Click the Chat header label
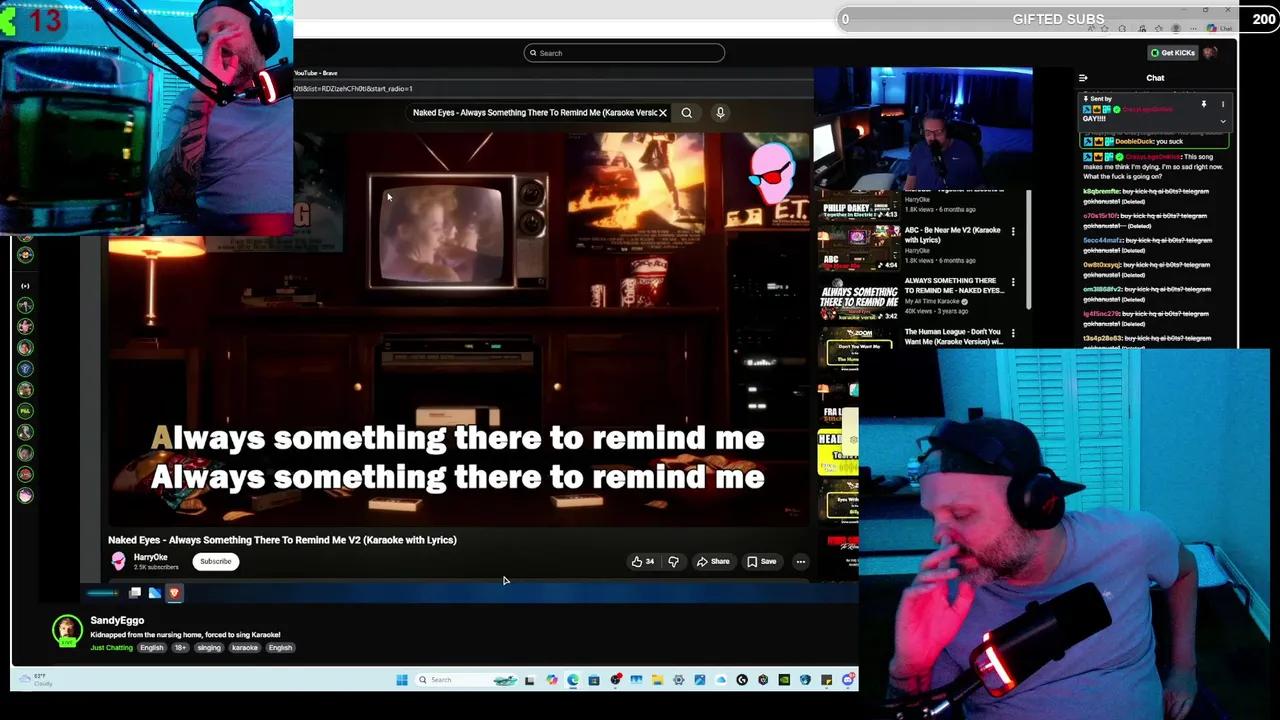1280x720 pixels. [x=1155, y=78]
